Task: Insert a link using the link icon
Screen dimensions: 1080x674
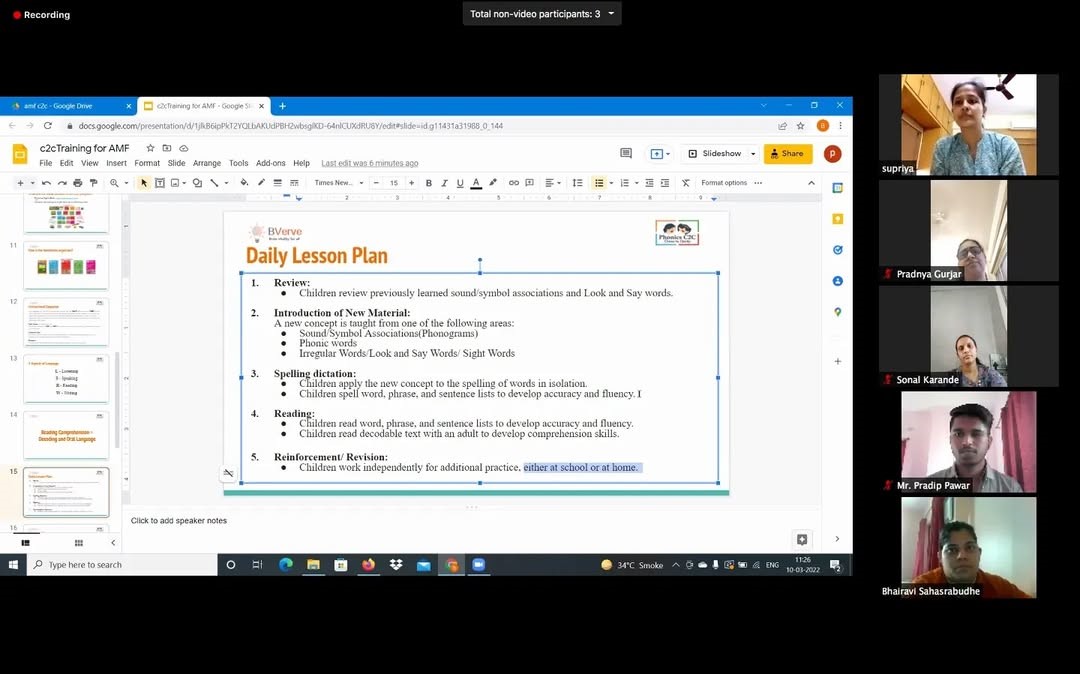Action: 514,183
